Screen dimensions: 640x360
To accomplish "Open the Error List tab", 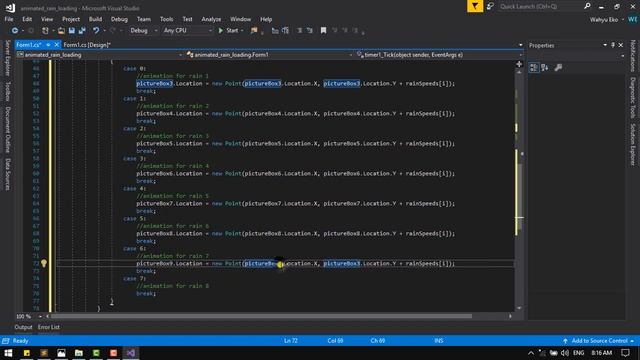I will coord(49,327).
